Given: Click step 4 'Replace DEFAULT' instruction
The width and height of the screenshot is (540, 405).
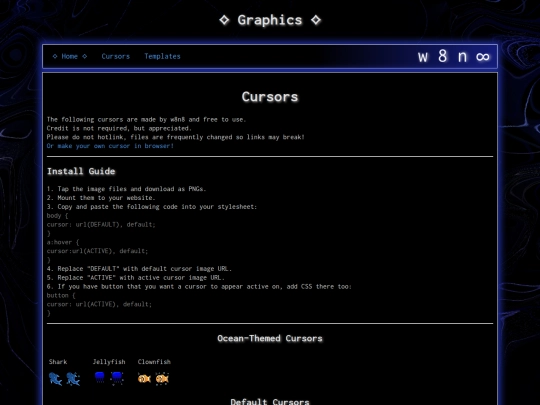Looking at the screenshot, I should pyautogui.click(x=139, y=269).
